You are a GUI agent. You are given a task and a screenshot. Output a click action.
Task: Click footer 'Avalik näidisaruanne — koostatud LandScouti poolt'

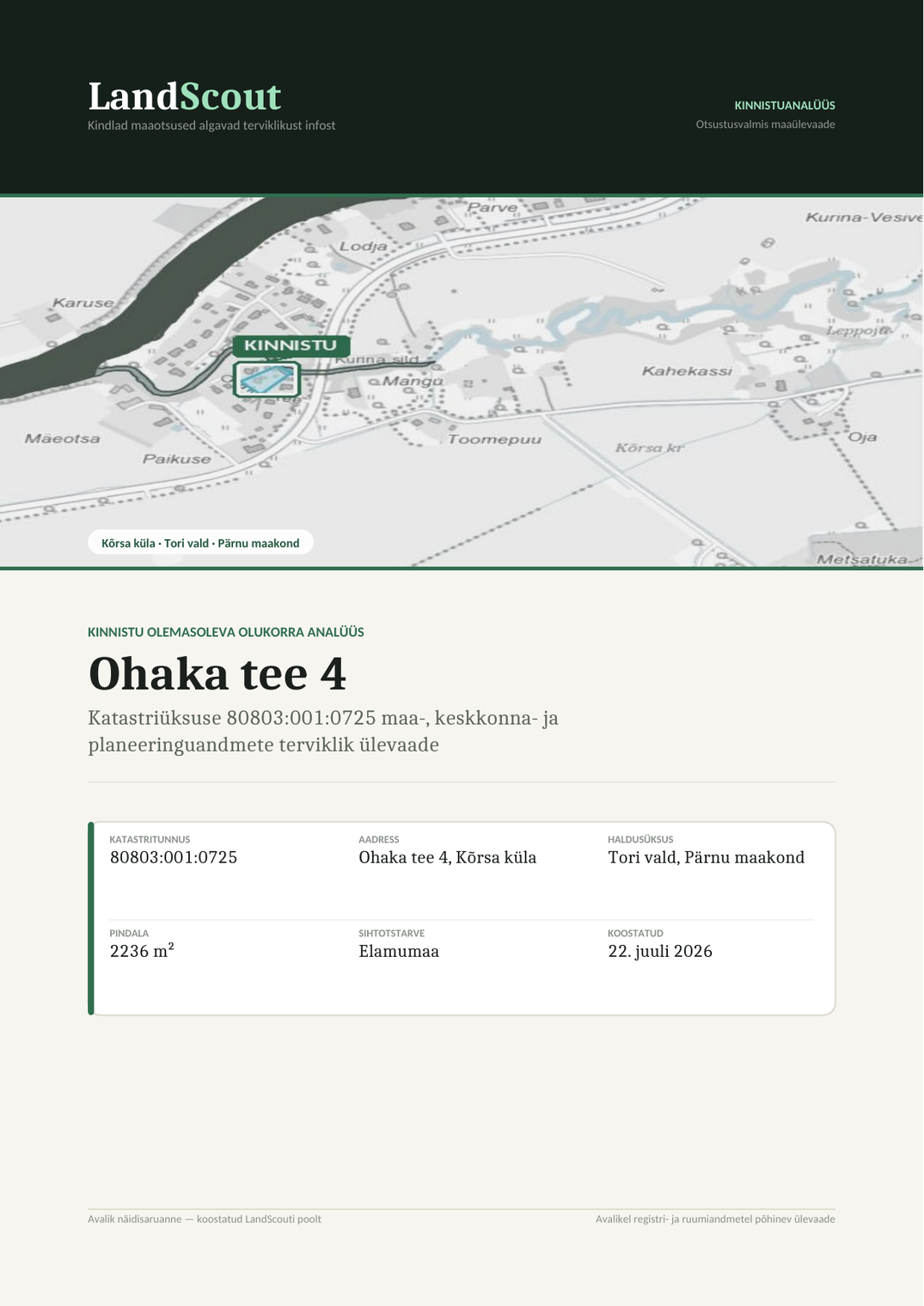click(205, 1219)
